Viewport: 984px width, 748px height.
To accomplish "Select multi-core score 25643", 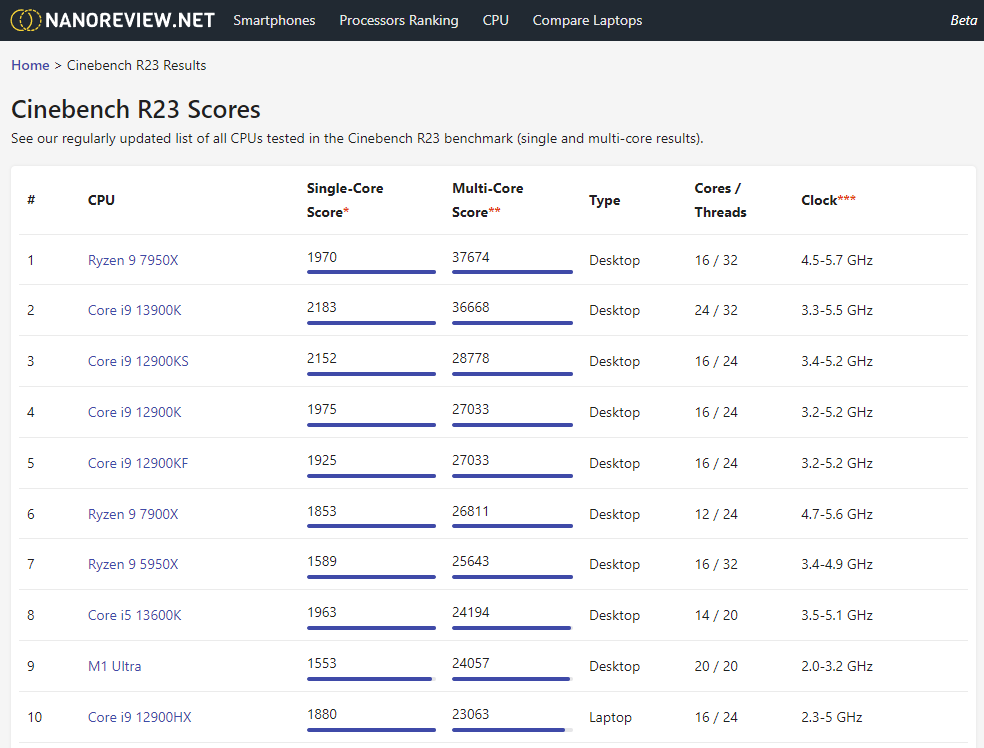I will pos(471,562).
